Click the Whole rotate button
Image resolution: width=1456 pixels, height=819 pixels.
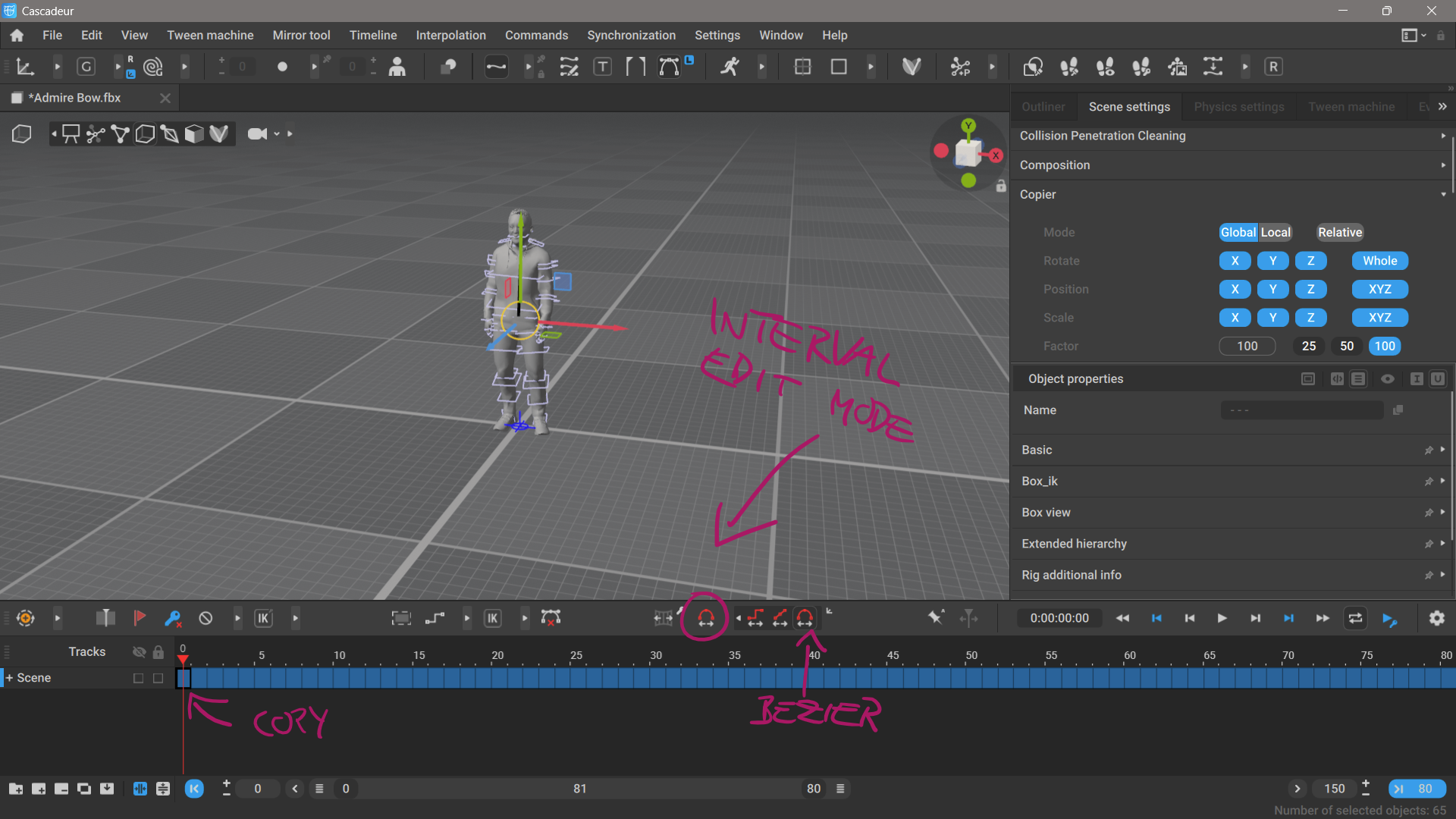[x=1379, y=261]
